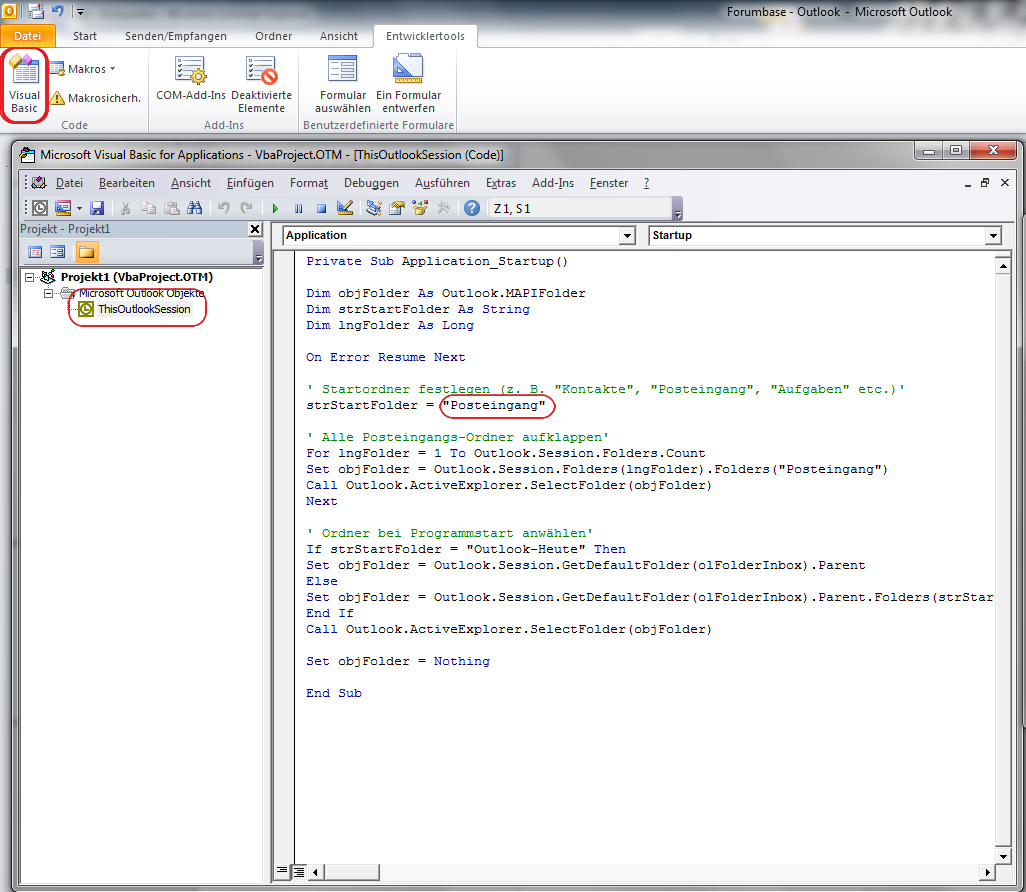Collapse Microsoft Outlook Objekte folder node
Viewport: 1026px width, 892px height.
[x=48, y=293]
